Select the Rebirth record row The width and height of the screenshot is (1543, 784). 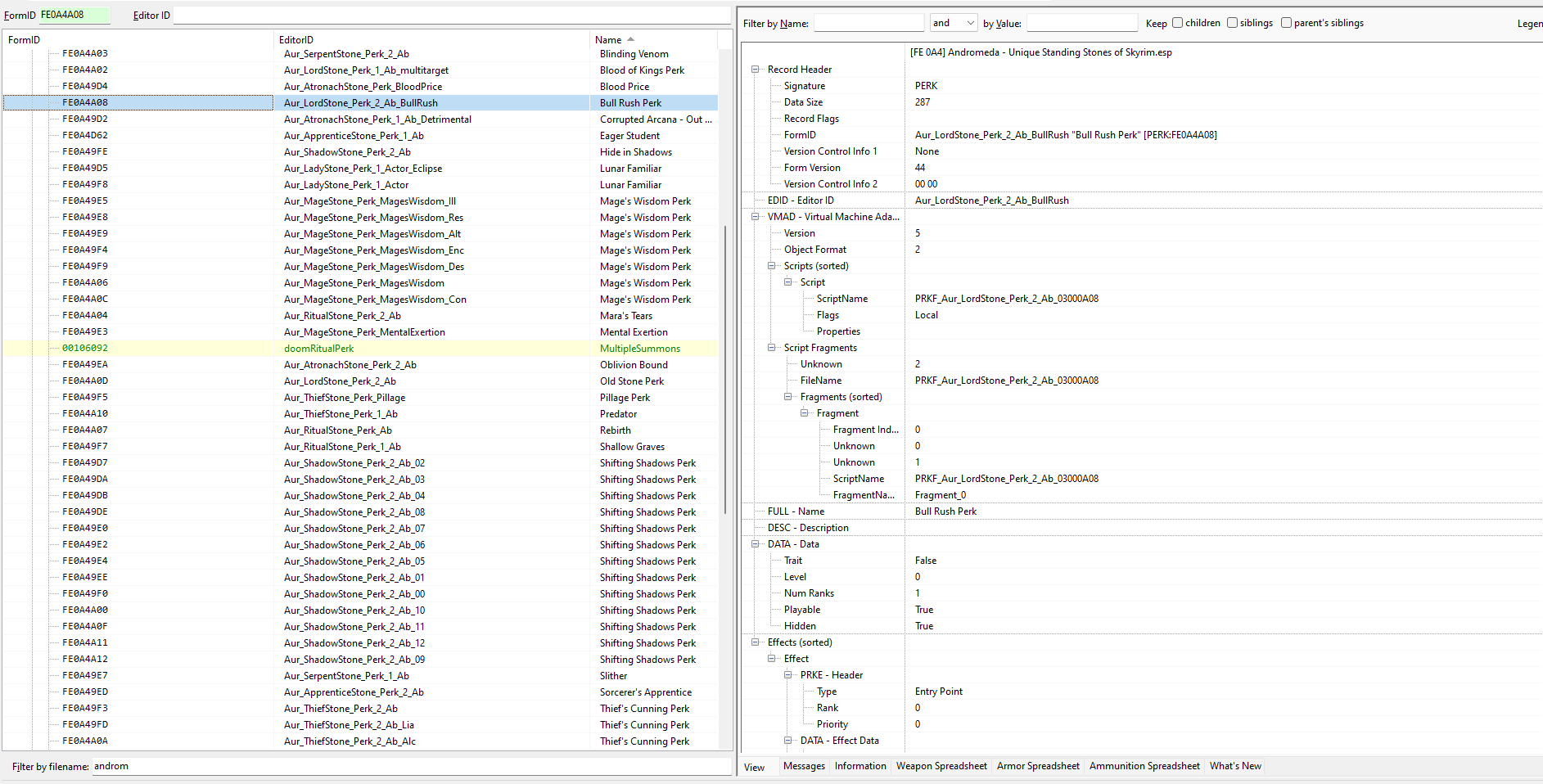pos(360,430)
